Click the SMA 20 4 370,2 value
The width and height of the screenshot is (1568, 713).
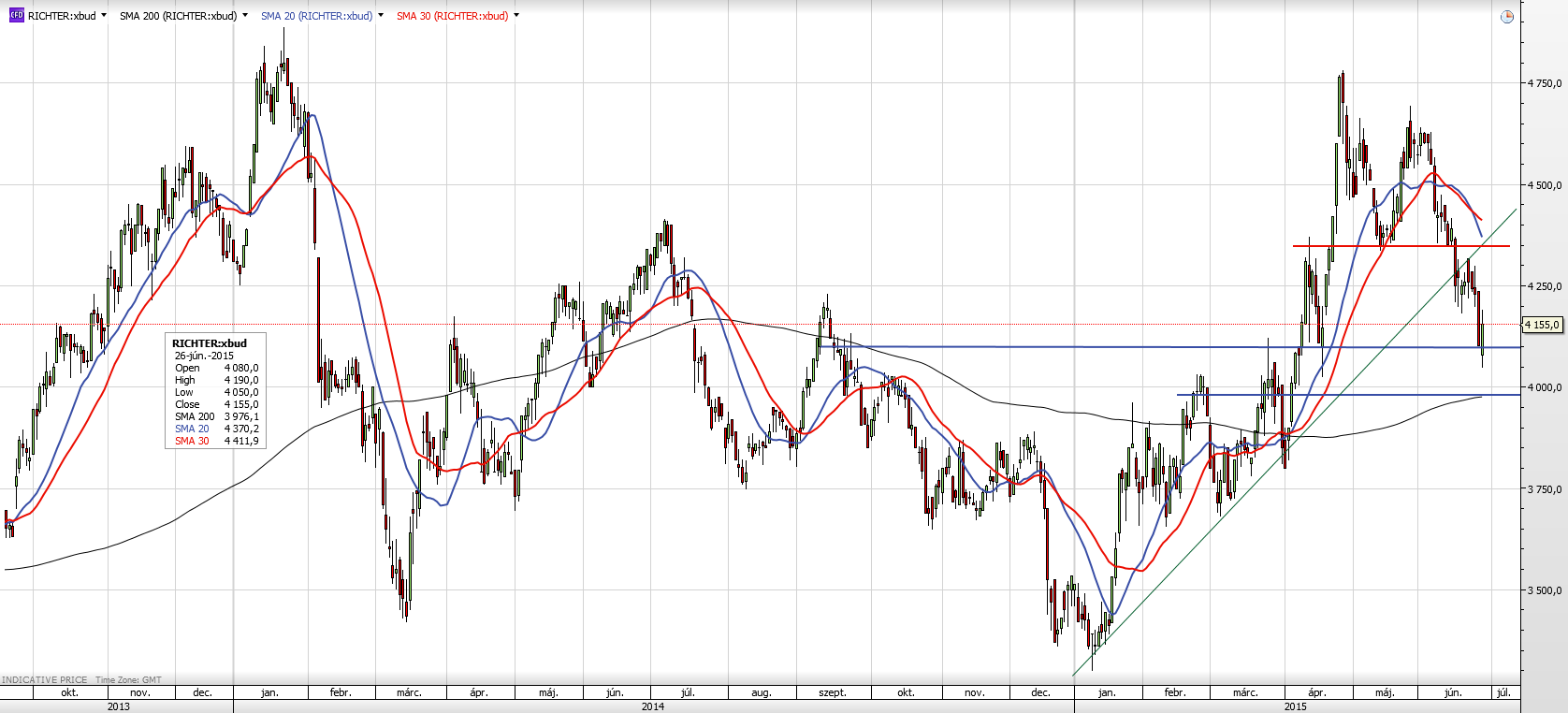click(x=241, y=429)
